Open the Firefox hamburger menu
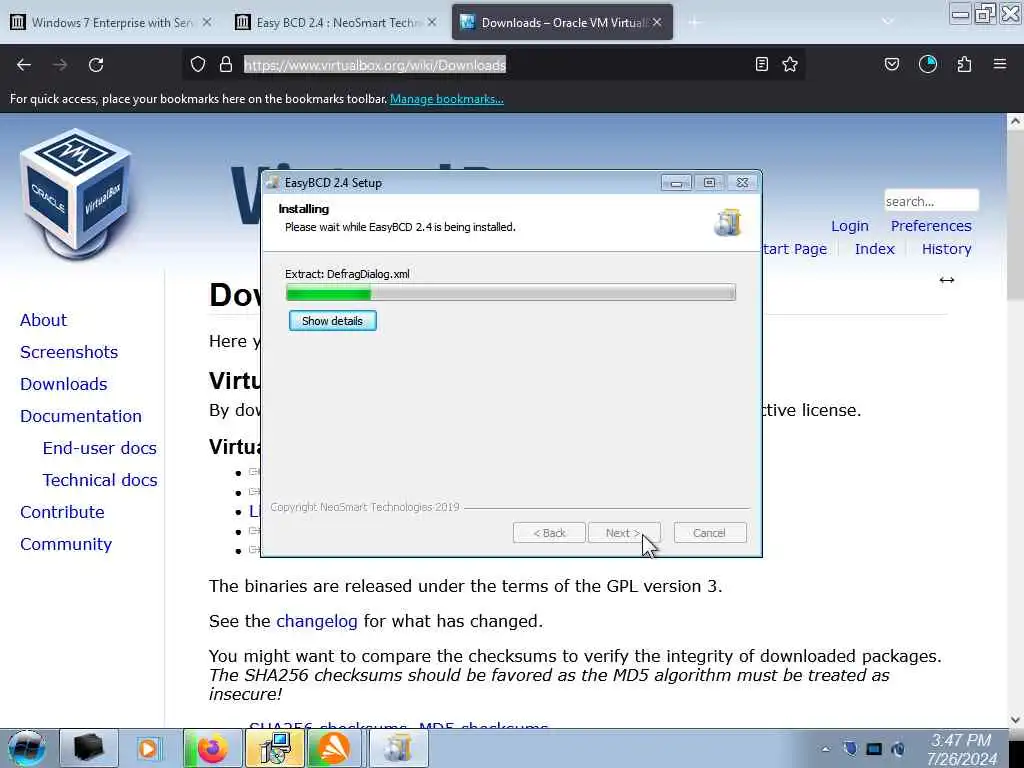Screen dimensions: 1024x768 [x=1000, y=64]
